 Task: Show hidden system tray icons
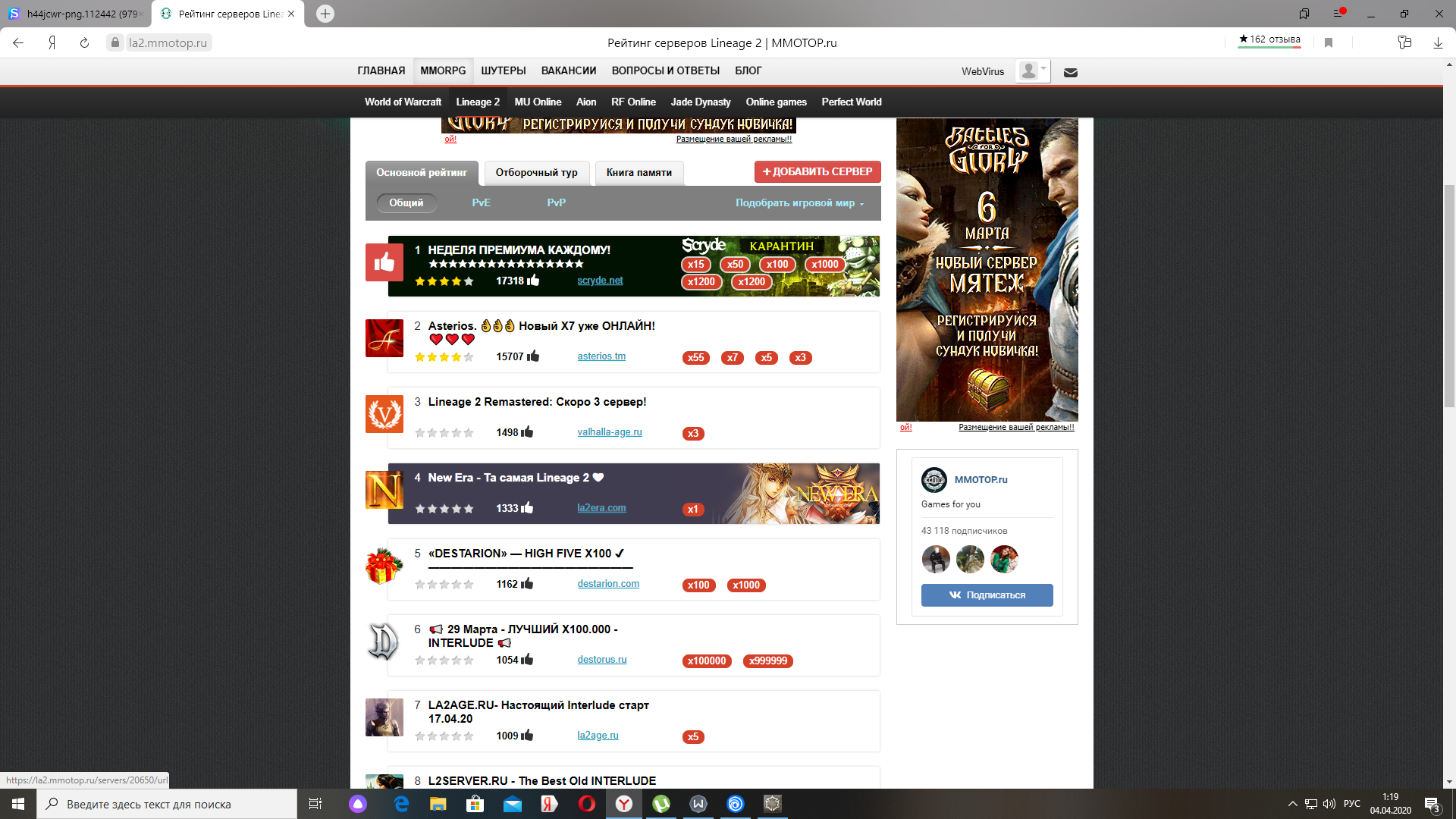[x=1292, y=804]
